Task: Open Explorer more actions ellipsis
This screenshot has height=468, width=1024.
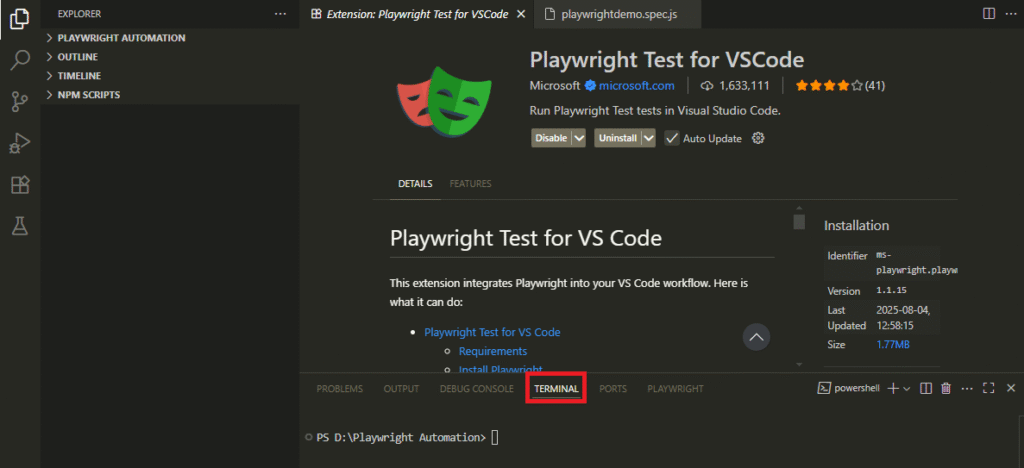Action: click(280, 14)
